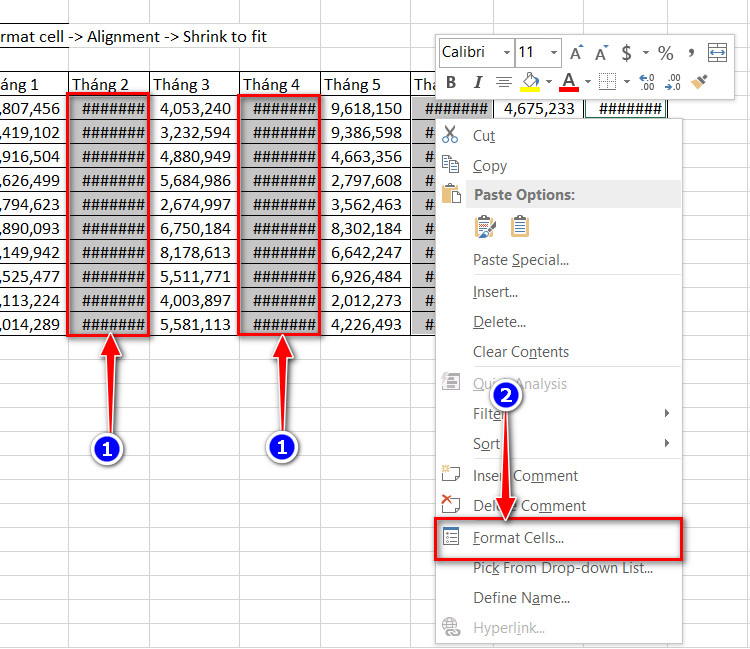Select the Tháng 3 header cell
This screenshot has height=649, width=750.
[194, 84]
